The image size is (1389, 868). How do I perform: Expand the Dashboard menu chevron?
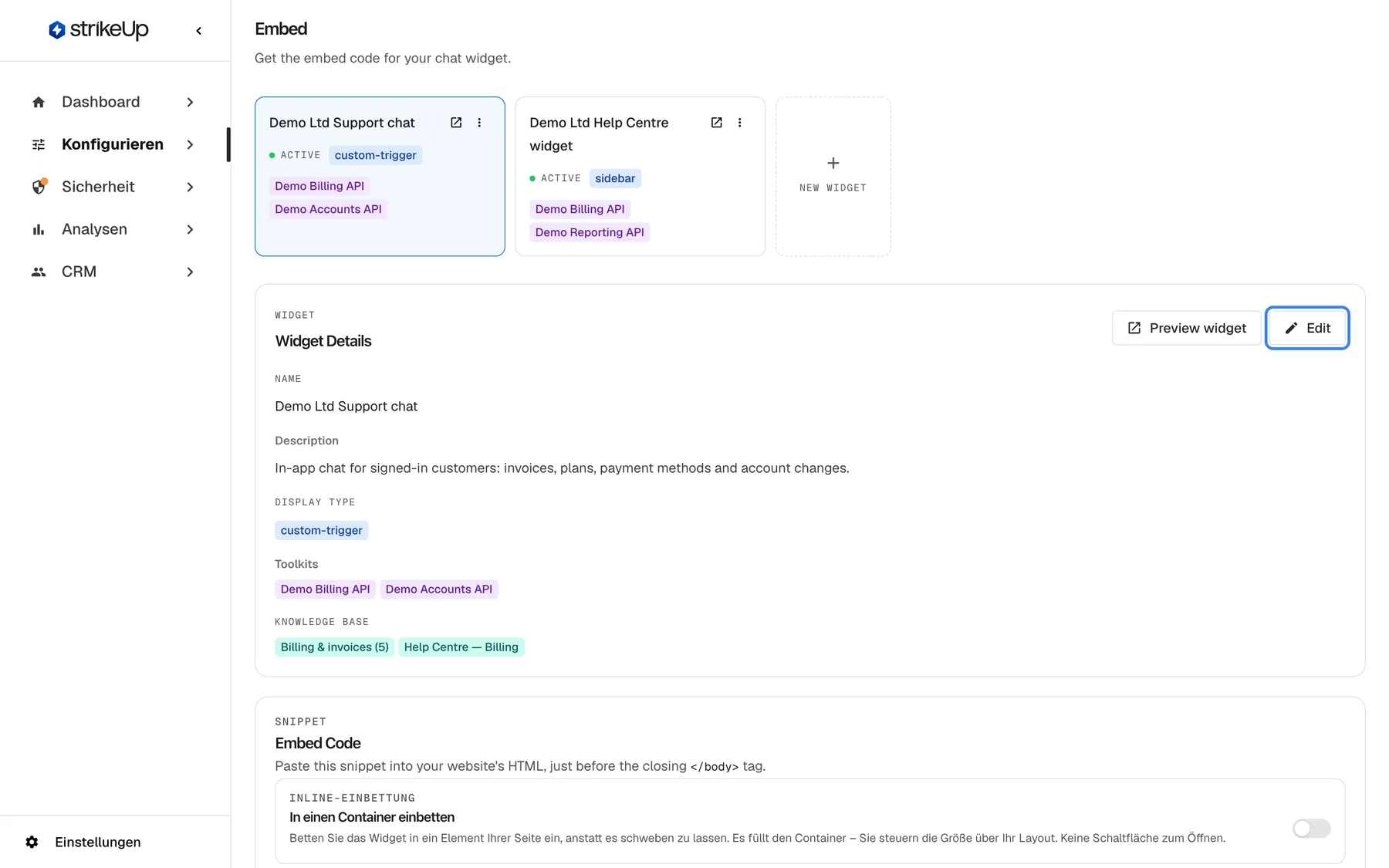coord(190,102)
